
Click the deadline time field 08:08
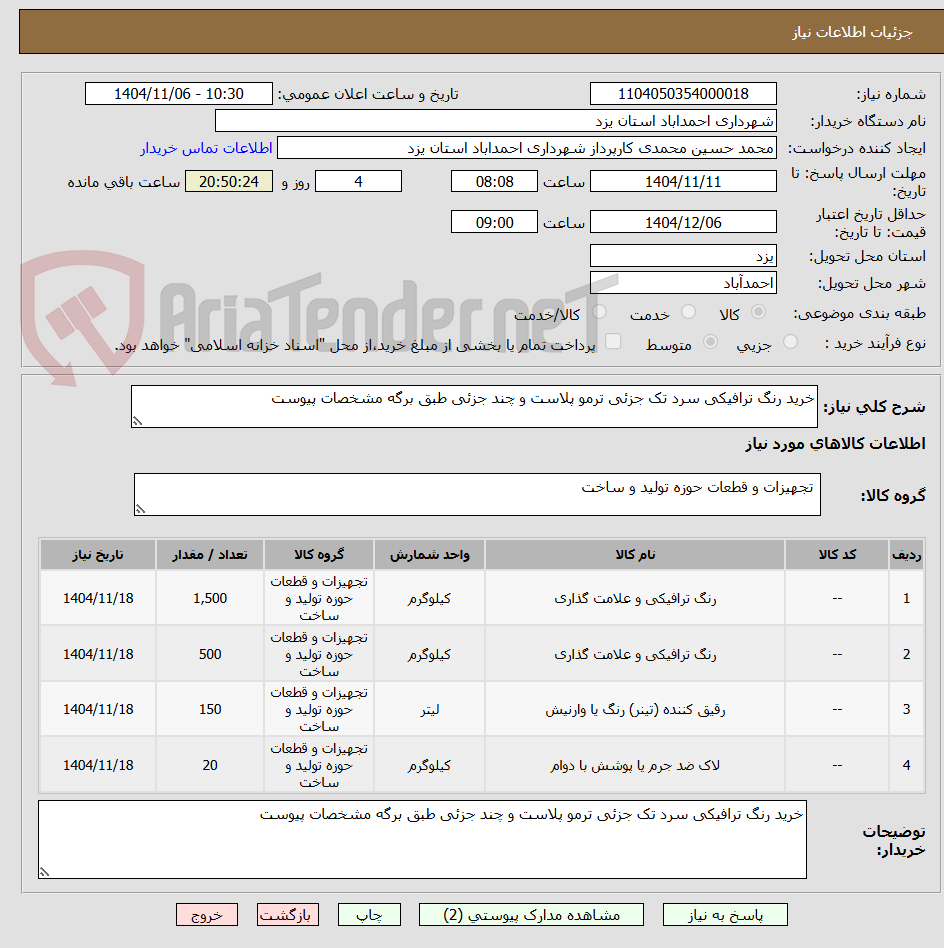click(x=494, y=181)
